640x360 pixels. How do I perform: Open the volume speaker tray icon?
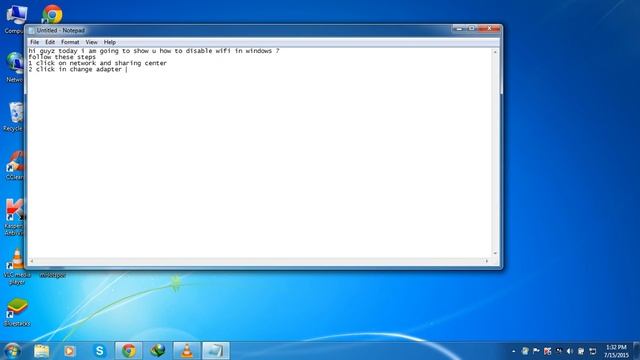[x=570, y=351]
